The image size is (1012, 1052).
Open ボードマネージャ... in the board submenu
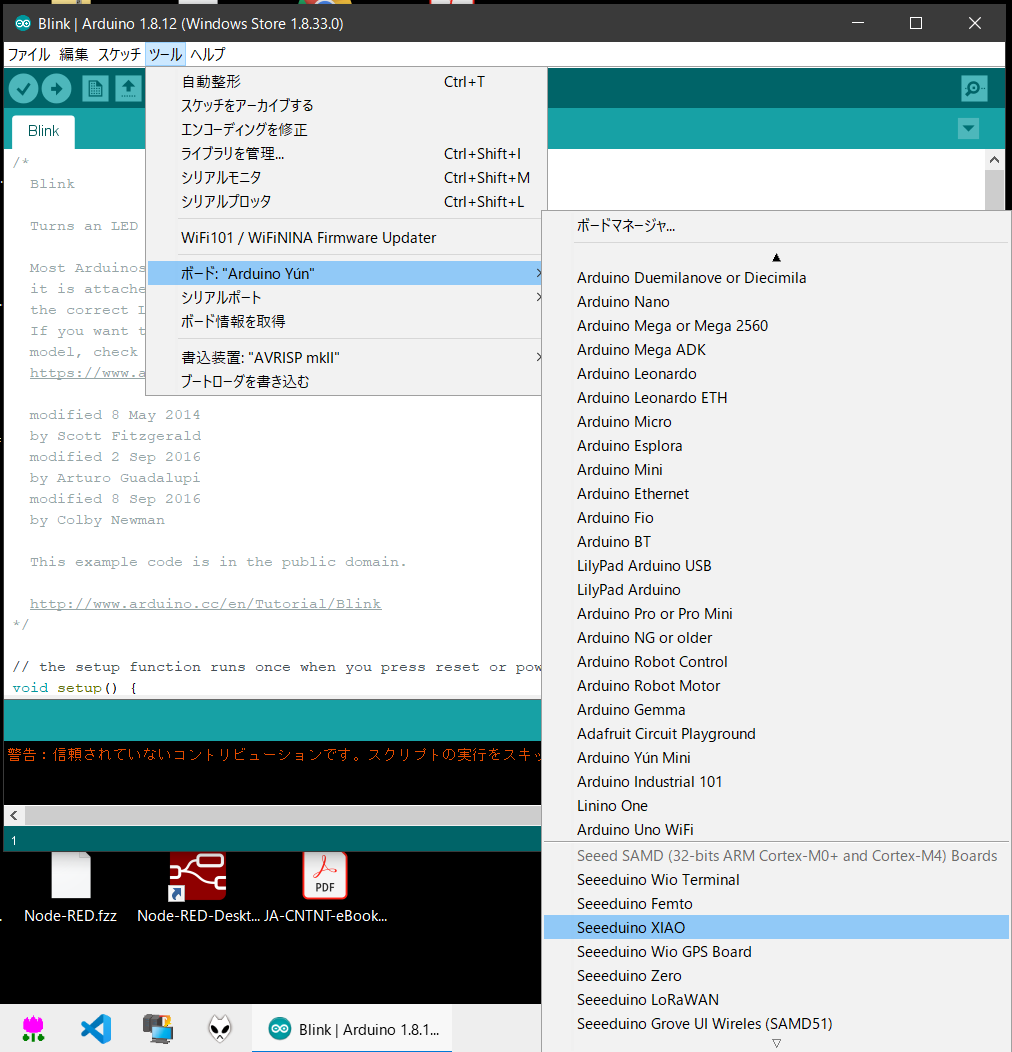776,226
